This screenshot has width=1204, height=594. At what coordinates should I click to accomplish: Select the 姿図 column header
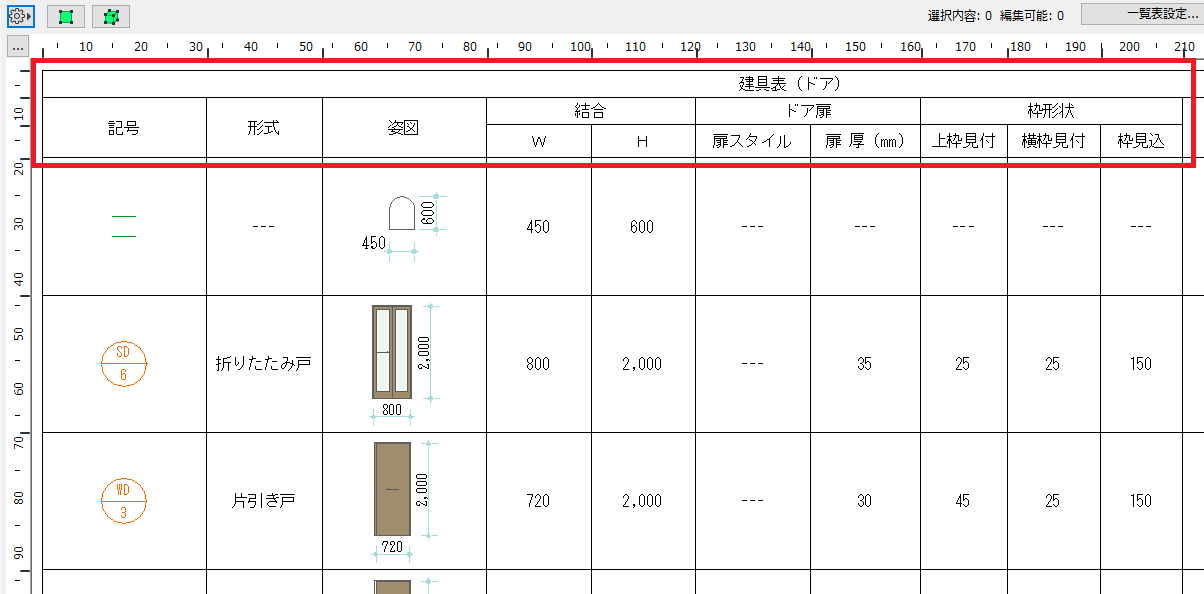tap(404, 127)
